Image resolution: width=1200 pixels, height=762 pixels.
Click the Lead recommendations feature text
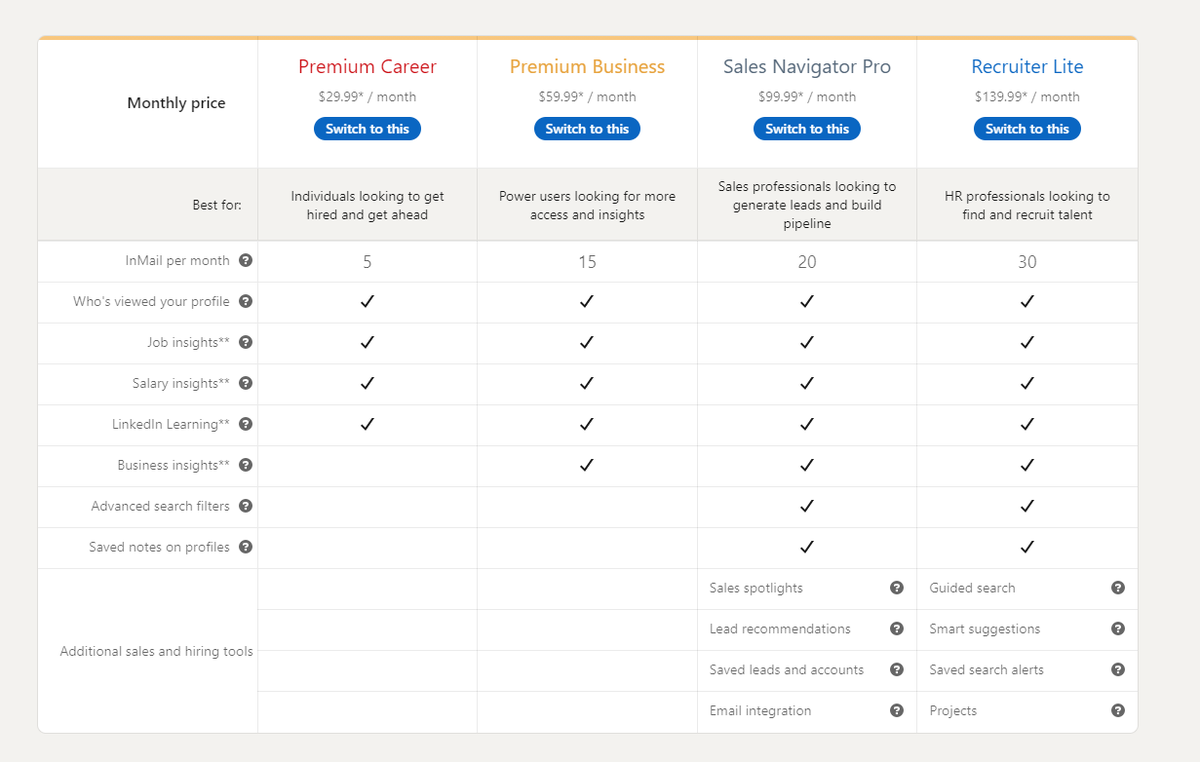coord(780,629)
